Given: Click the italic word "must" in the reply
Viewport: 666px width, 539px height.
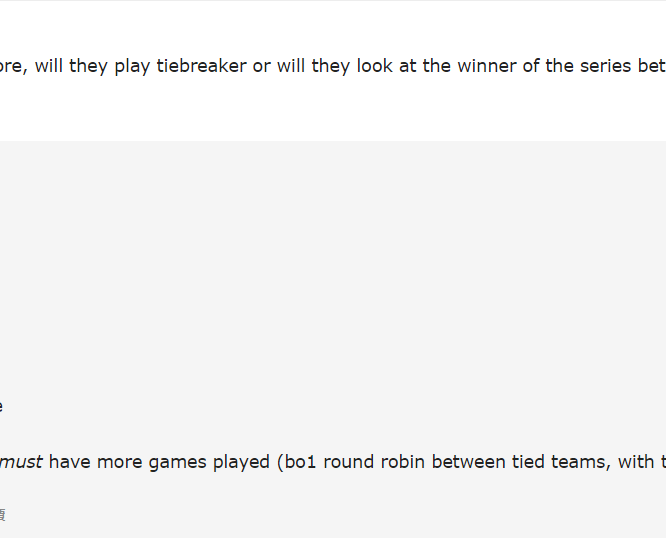Looking at the screenshot, I should [x=21, y=462].
